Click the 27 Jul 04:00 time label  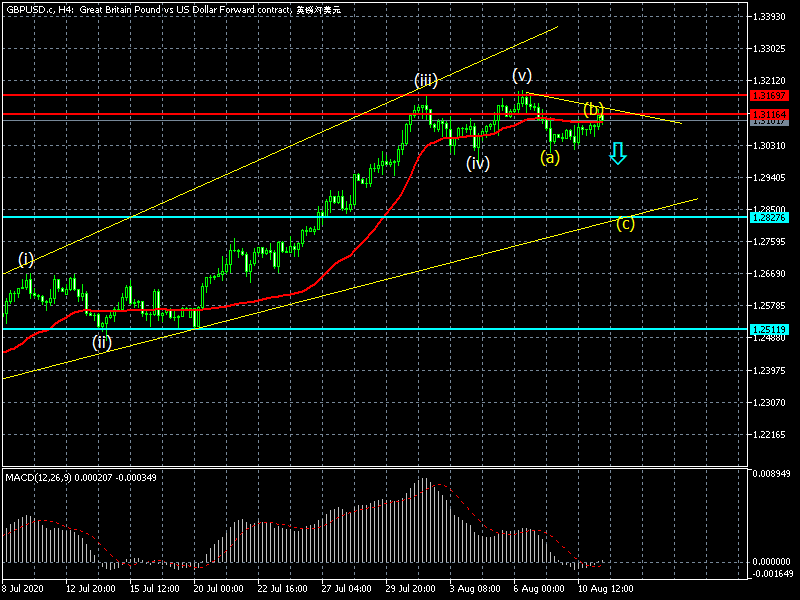click(x=347, y=589)
